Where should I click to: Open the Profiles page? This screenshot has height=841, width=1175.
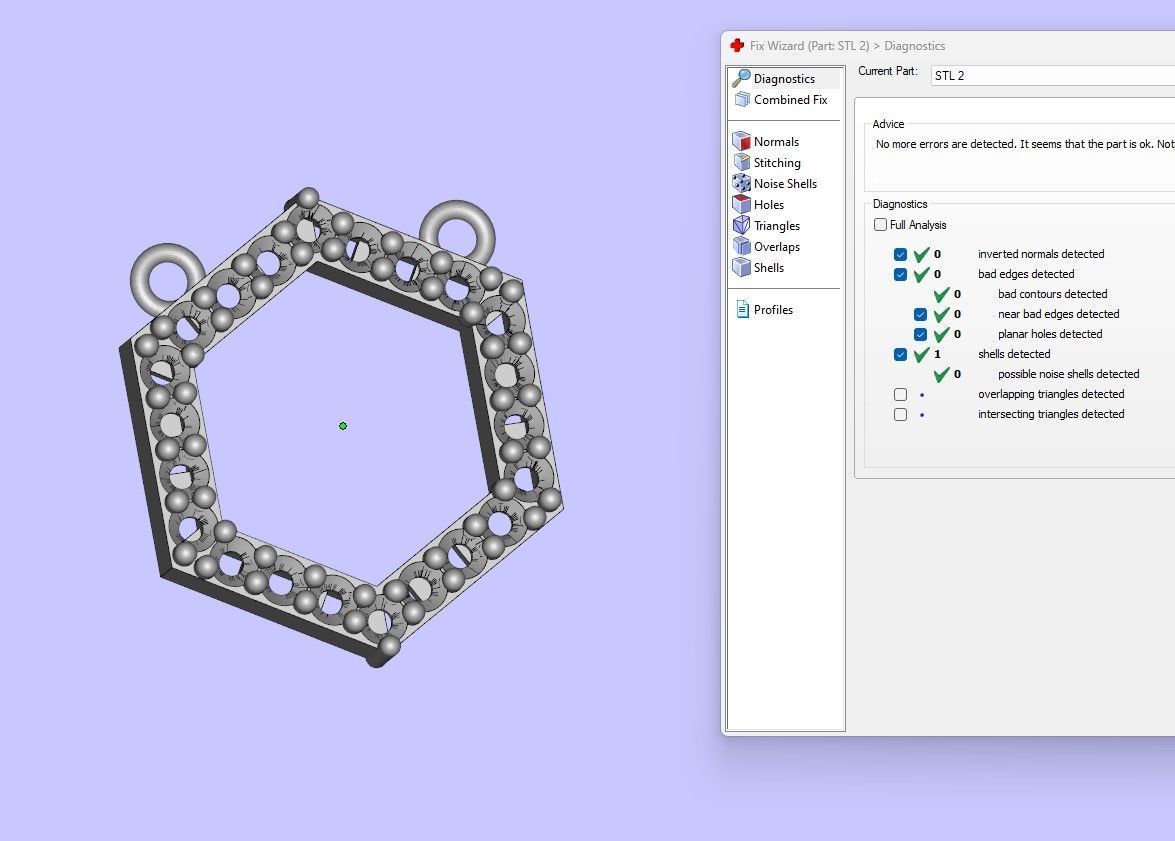coord(773,310)
